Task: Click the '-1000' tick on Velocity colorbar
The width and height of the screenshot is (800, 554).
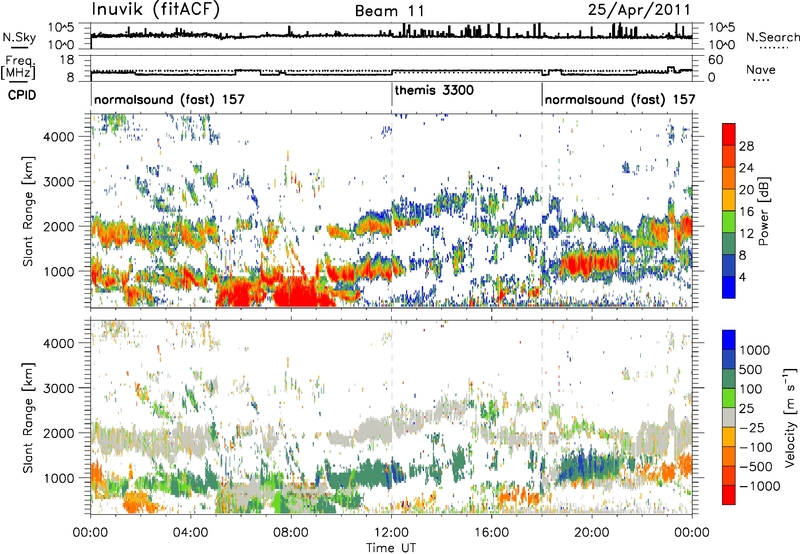Action: [759, 486]
